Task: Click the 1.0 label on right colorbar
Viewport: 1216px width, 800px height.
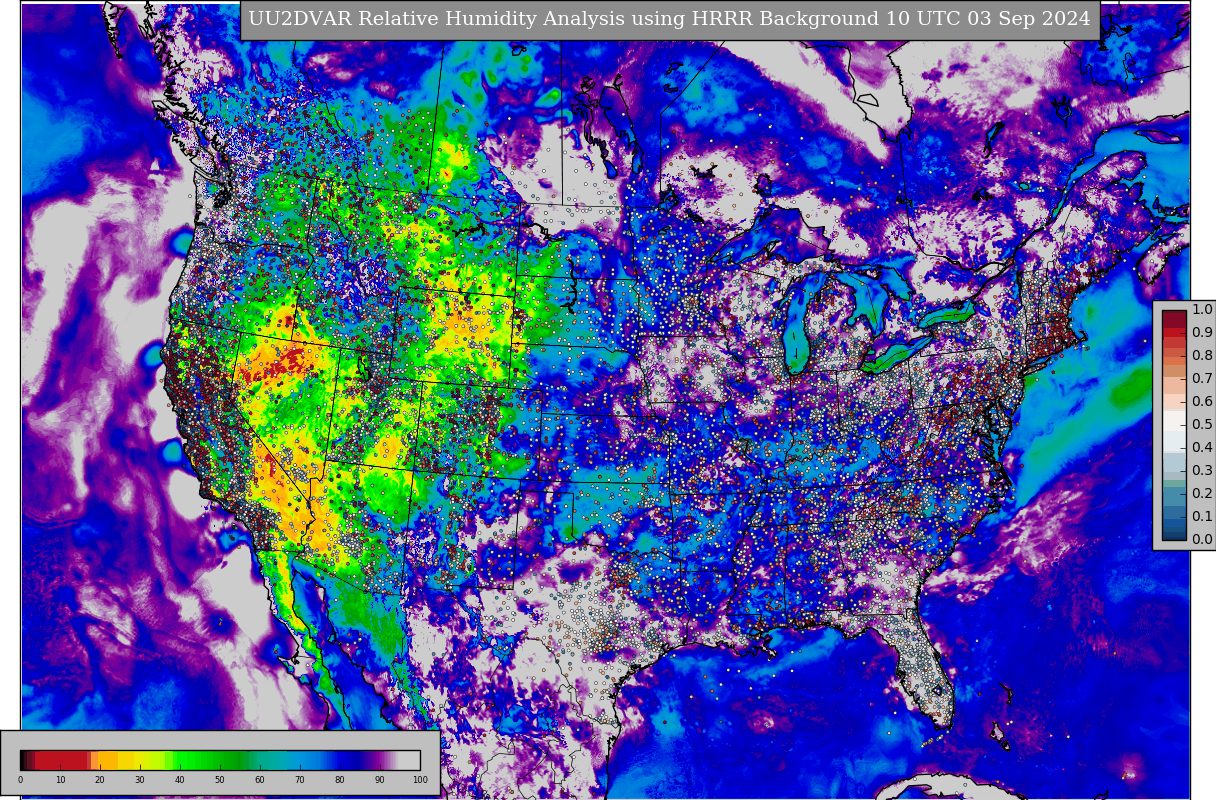Action: (1202, 310)
